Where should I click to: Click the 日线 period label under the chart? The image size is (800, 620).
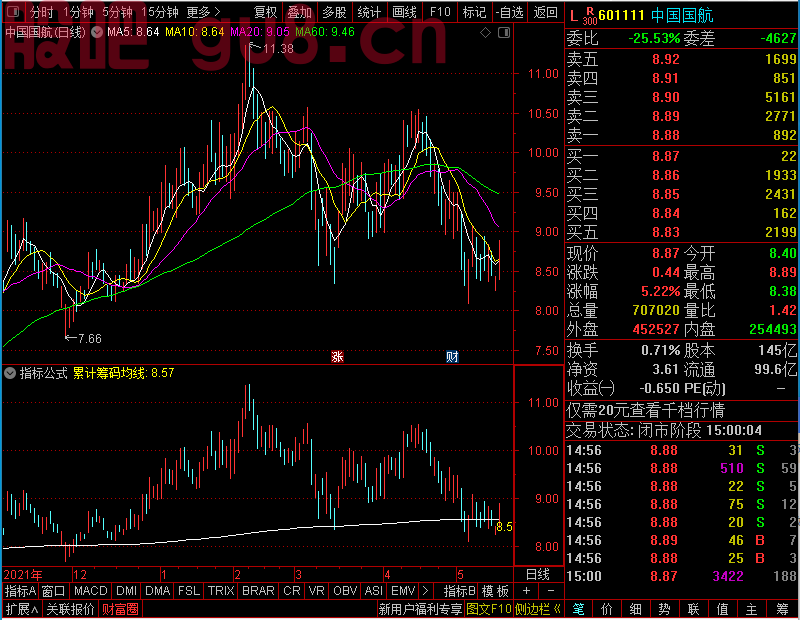(x=538, y=575)
